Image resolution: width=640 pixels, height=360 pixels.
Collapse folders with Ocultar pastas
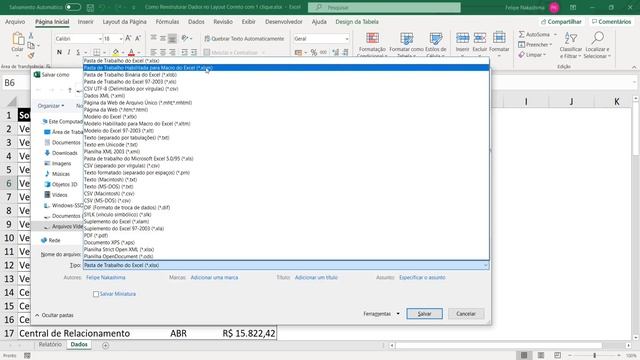click(54, 315)
